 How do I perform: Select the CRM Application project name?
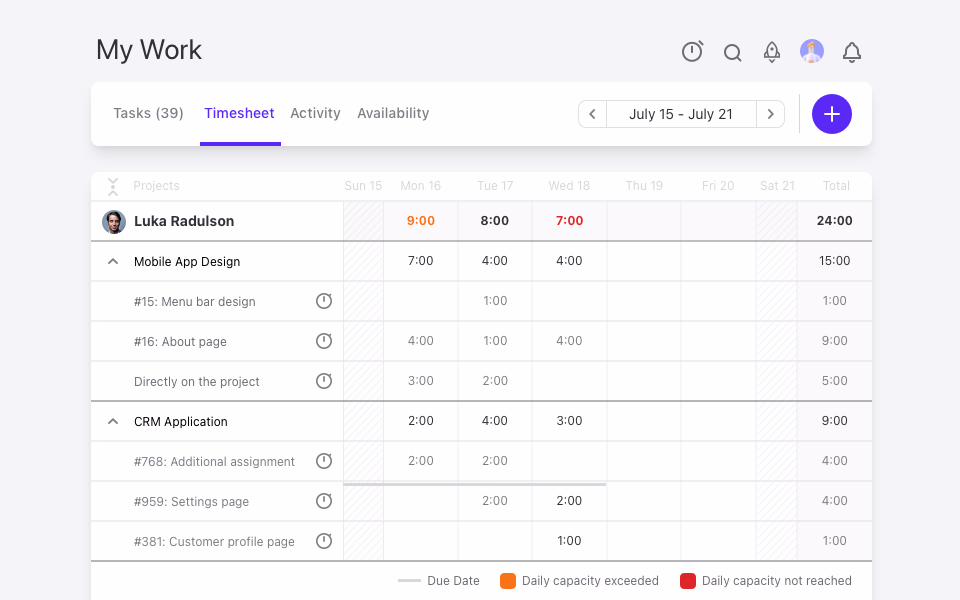pos(181,421)
